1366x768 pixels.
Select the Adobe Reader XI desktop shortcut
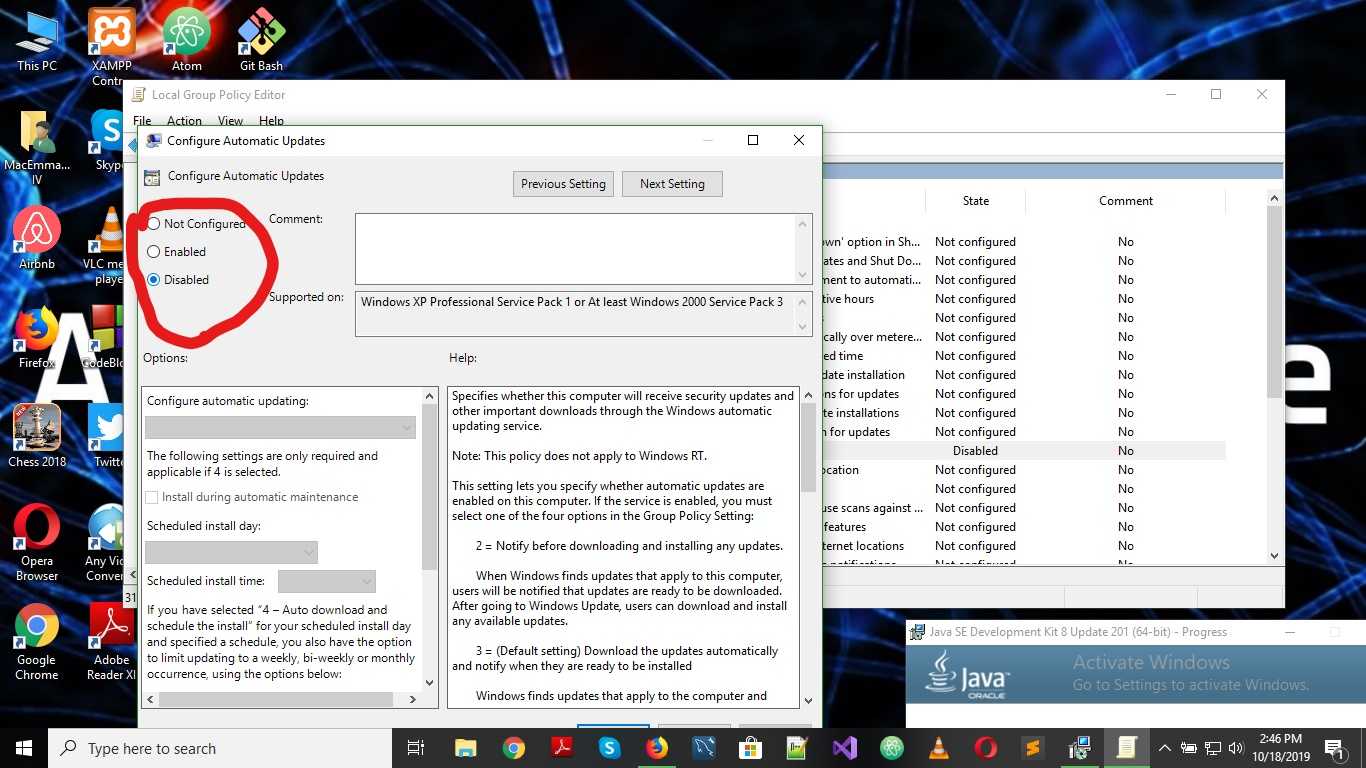(111, 641)
